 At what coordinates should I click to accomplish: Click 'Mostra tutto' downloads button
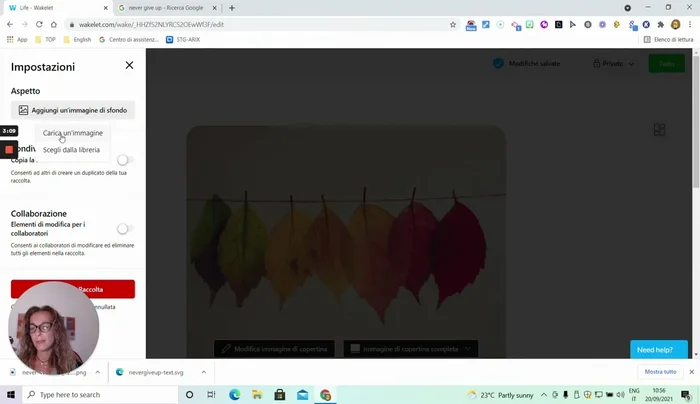coord(660,372)
